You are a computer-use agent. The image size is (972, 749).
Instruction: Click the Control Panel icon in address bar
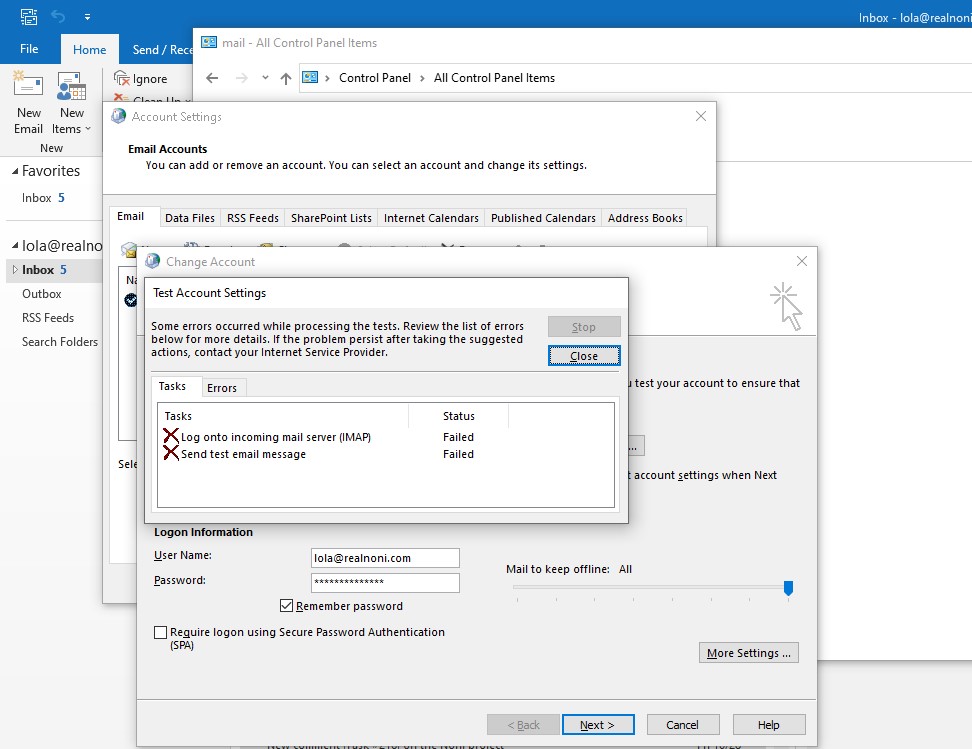(x=310, y=78)
